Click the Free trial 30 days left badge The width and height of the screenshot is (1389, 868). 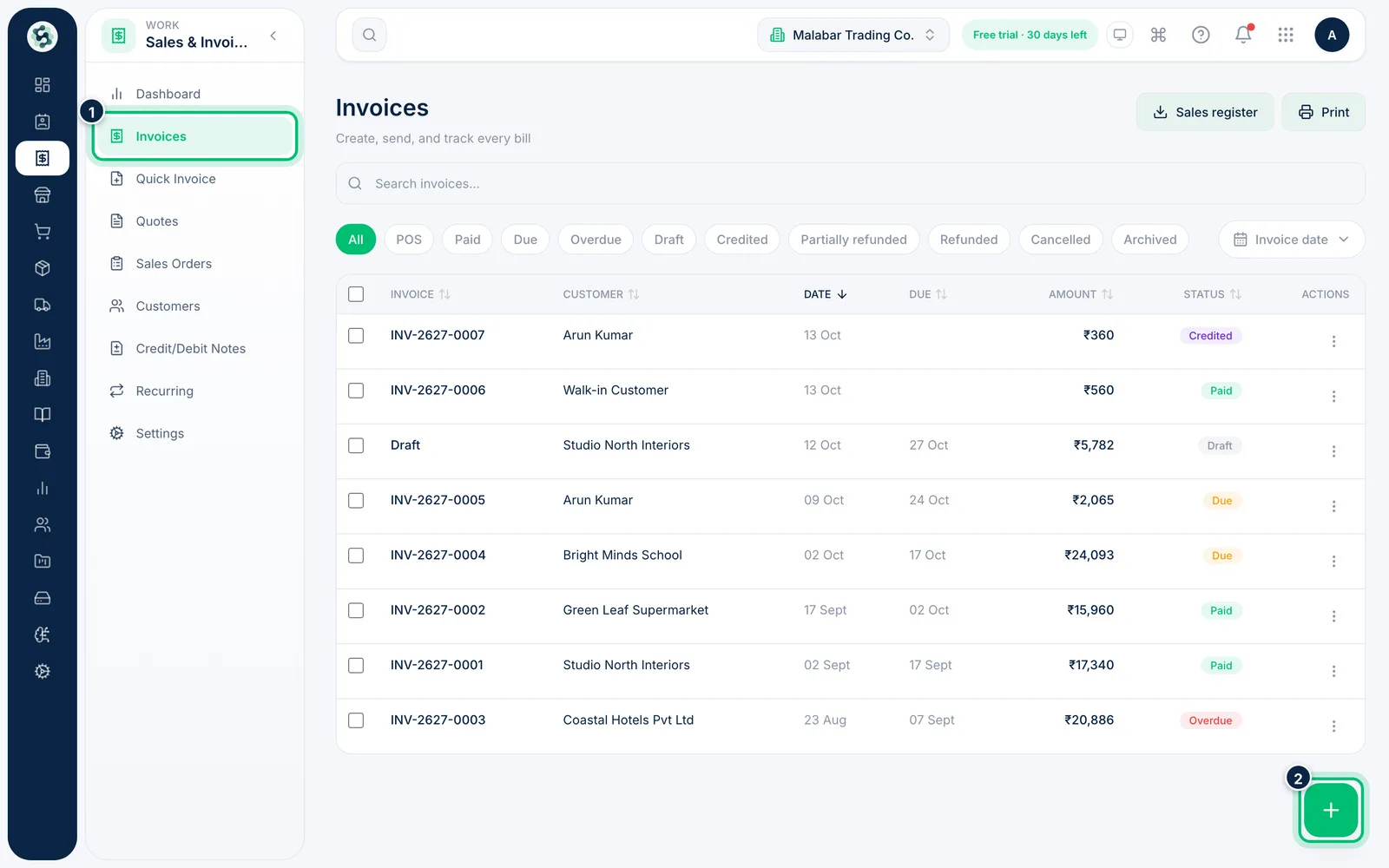pos(1030,35)
